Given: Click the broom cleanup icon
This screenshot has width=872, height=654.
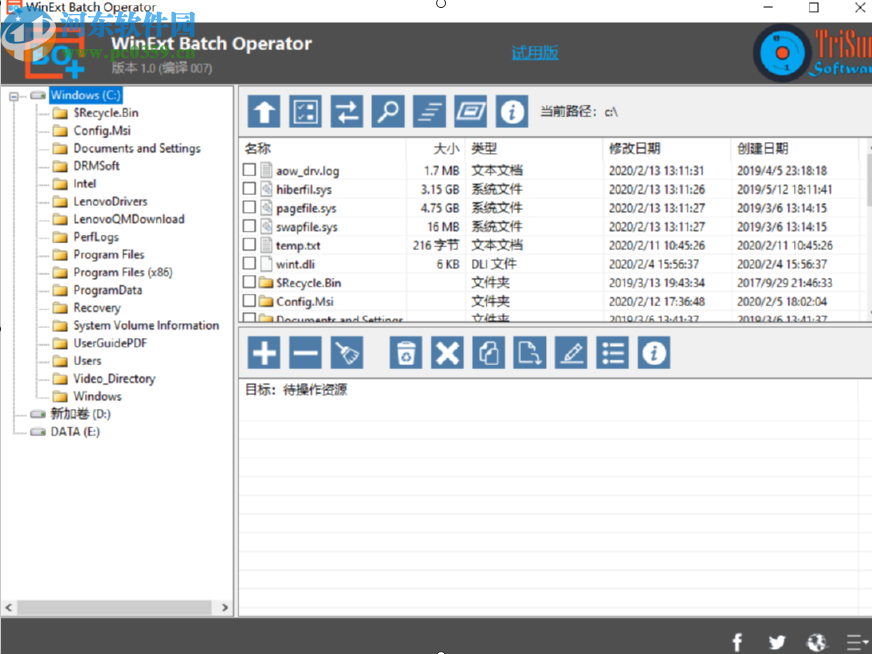Looking at the screenshot, I should pyautogui.click(x=347, y=352).
